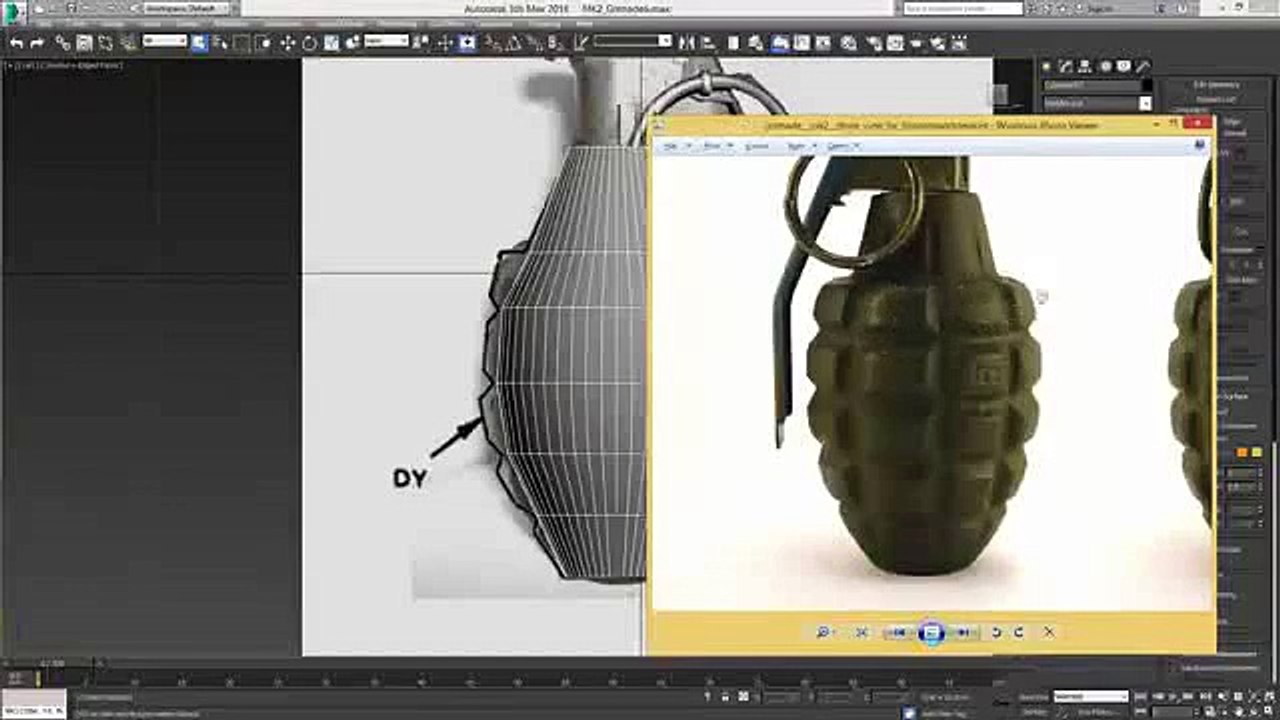The width and height of the screenshot is (1280, 720).
Task: Click the object name field in command panel
Action: tap(1090, 85)
